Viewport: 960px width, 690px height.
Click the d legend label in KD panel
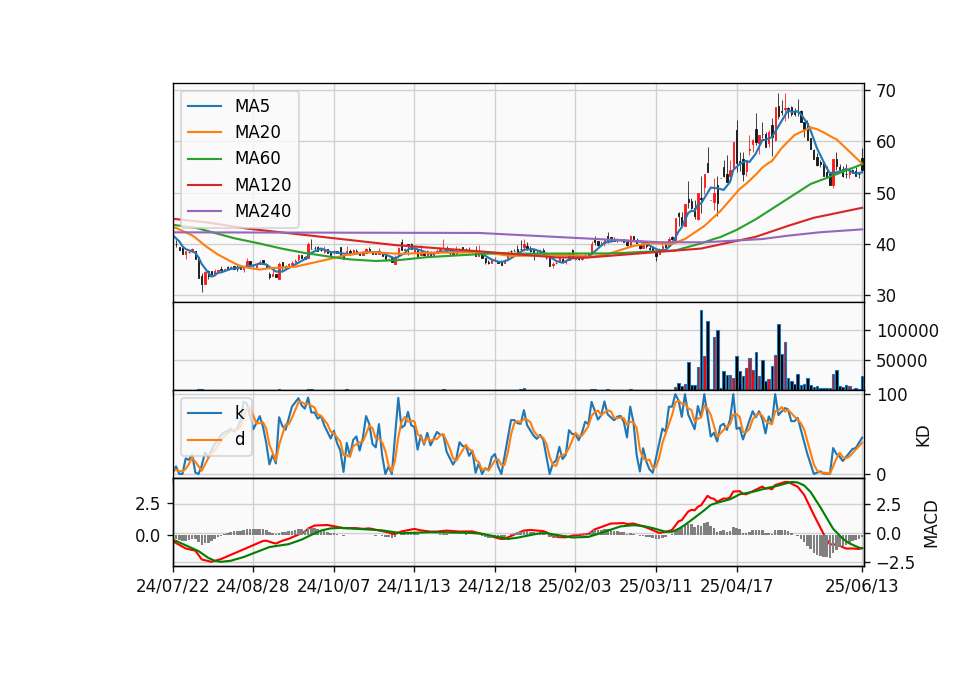pos(240,439)
